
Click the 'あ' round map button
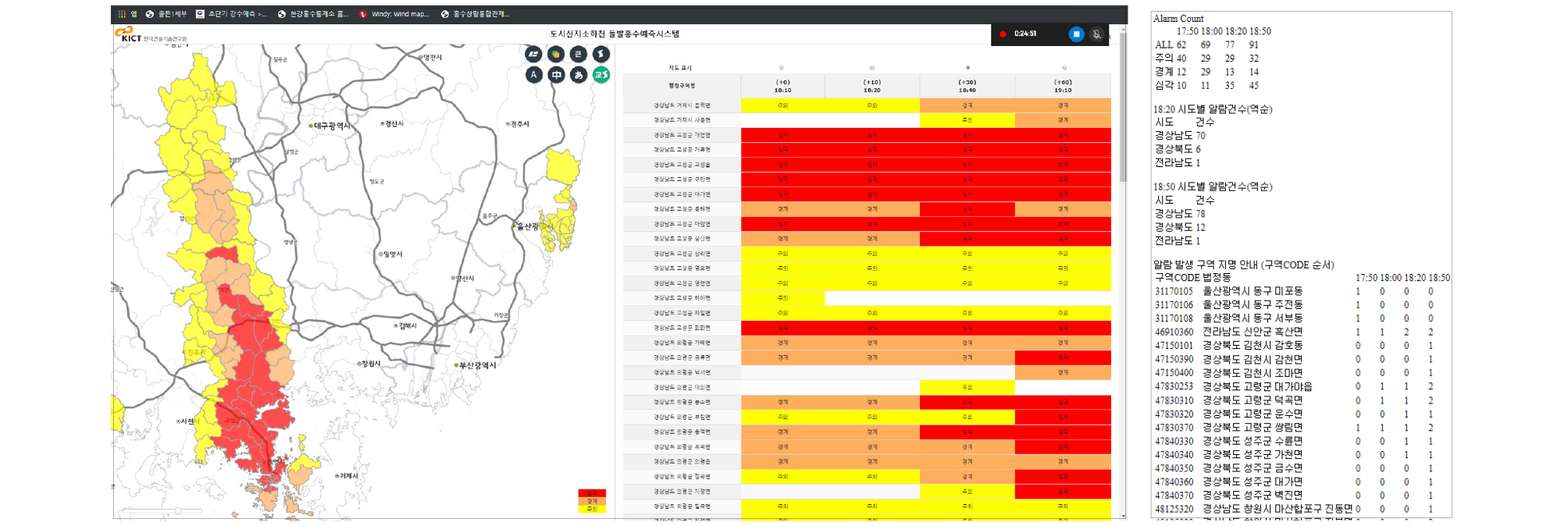pyautogui.click(x=579, y=75)
